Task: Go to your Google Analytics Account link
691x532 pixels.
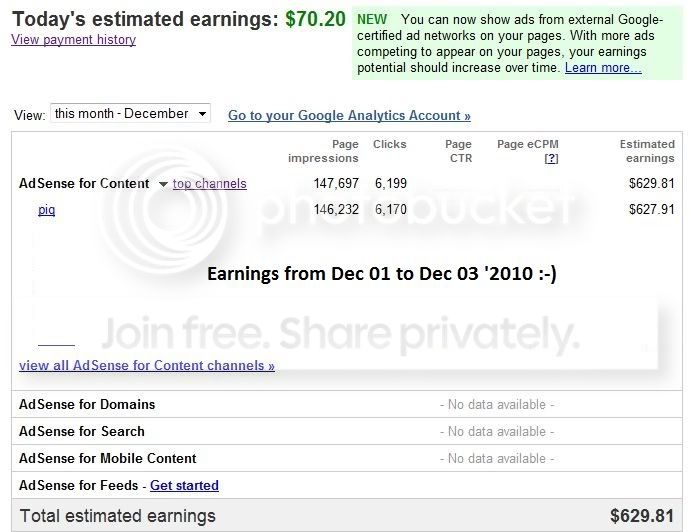Action: 349,116
